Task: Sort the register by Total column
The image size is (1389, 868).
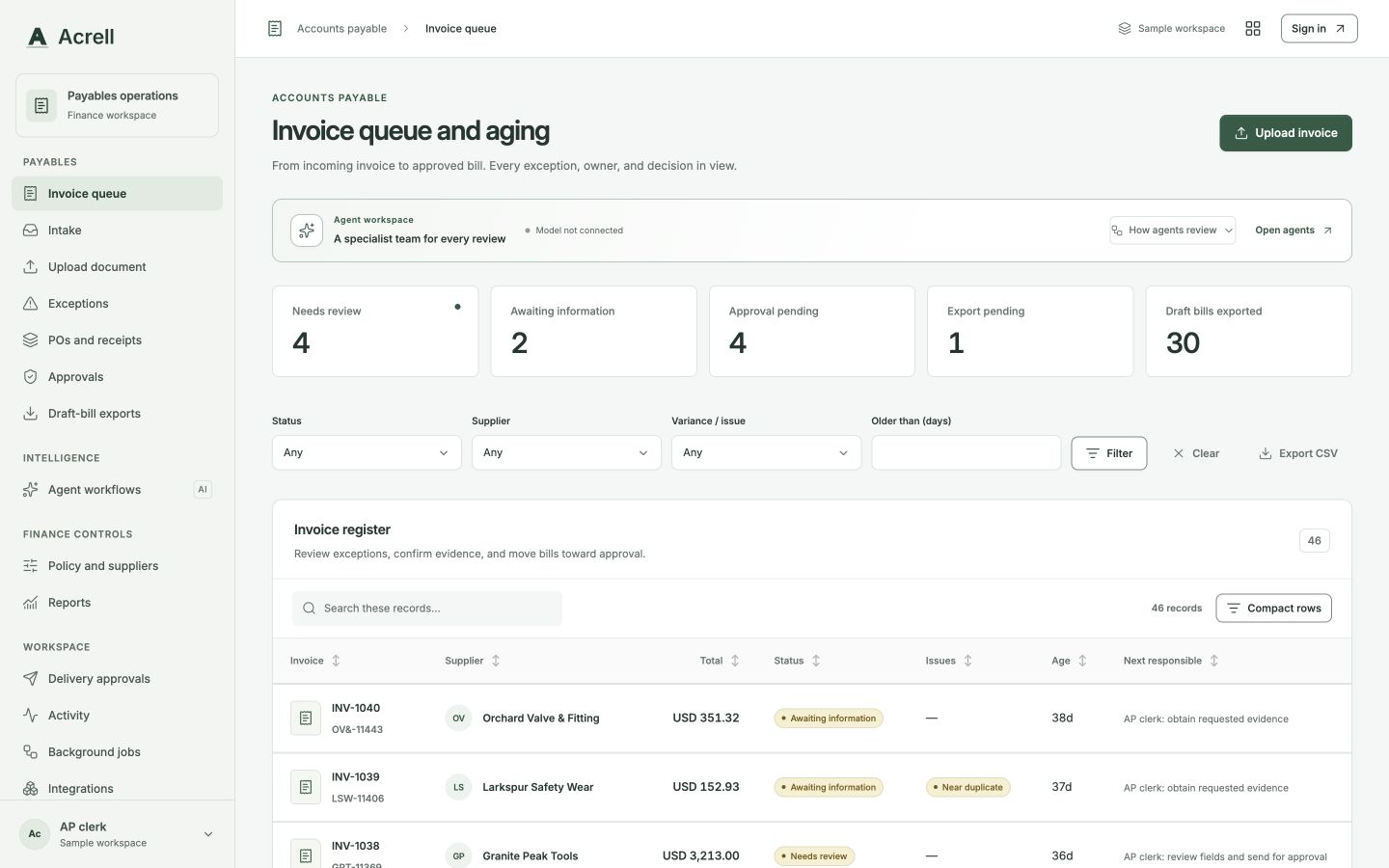Action: 720,661
